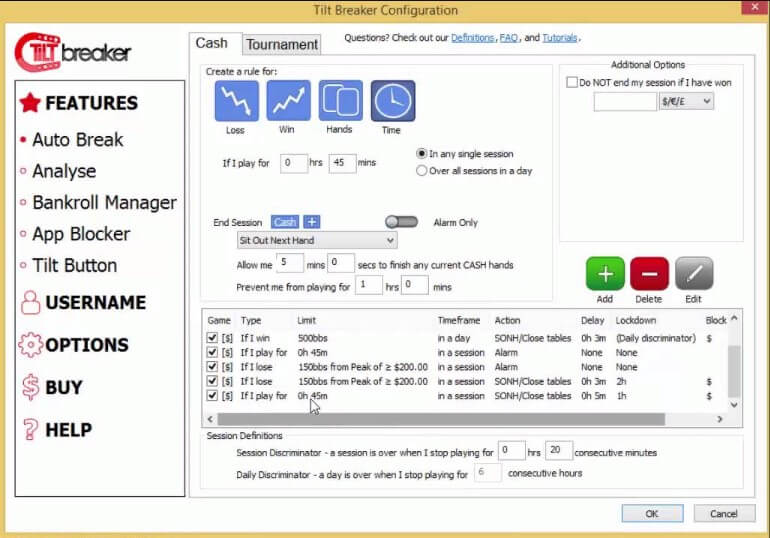Enable 'Do NOT end my session' checkbox
The image size is (770, 538).
pyautogui.click(x=572, y=83)
